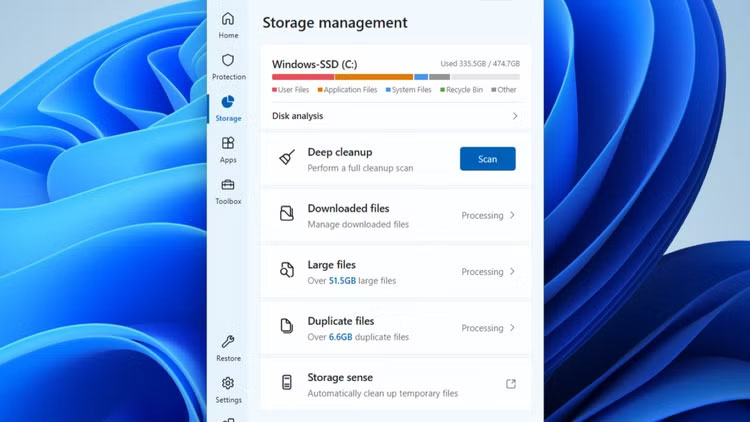Screen dimensions: 750x422
Task: Start the Deep cleanup Scan
Action: tap(487, 159)
